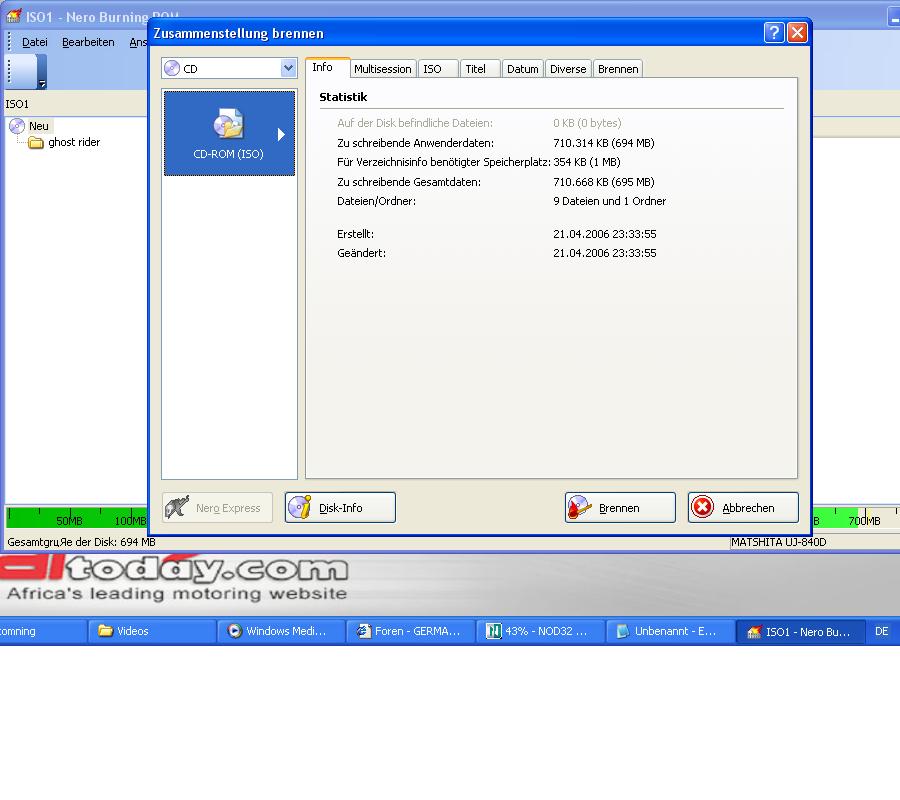Open the Videos taskbar button
Screen dimensions: 900x800
pos(152,631)
